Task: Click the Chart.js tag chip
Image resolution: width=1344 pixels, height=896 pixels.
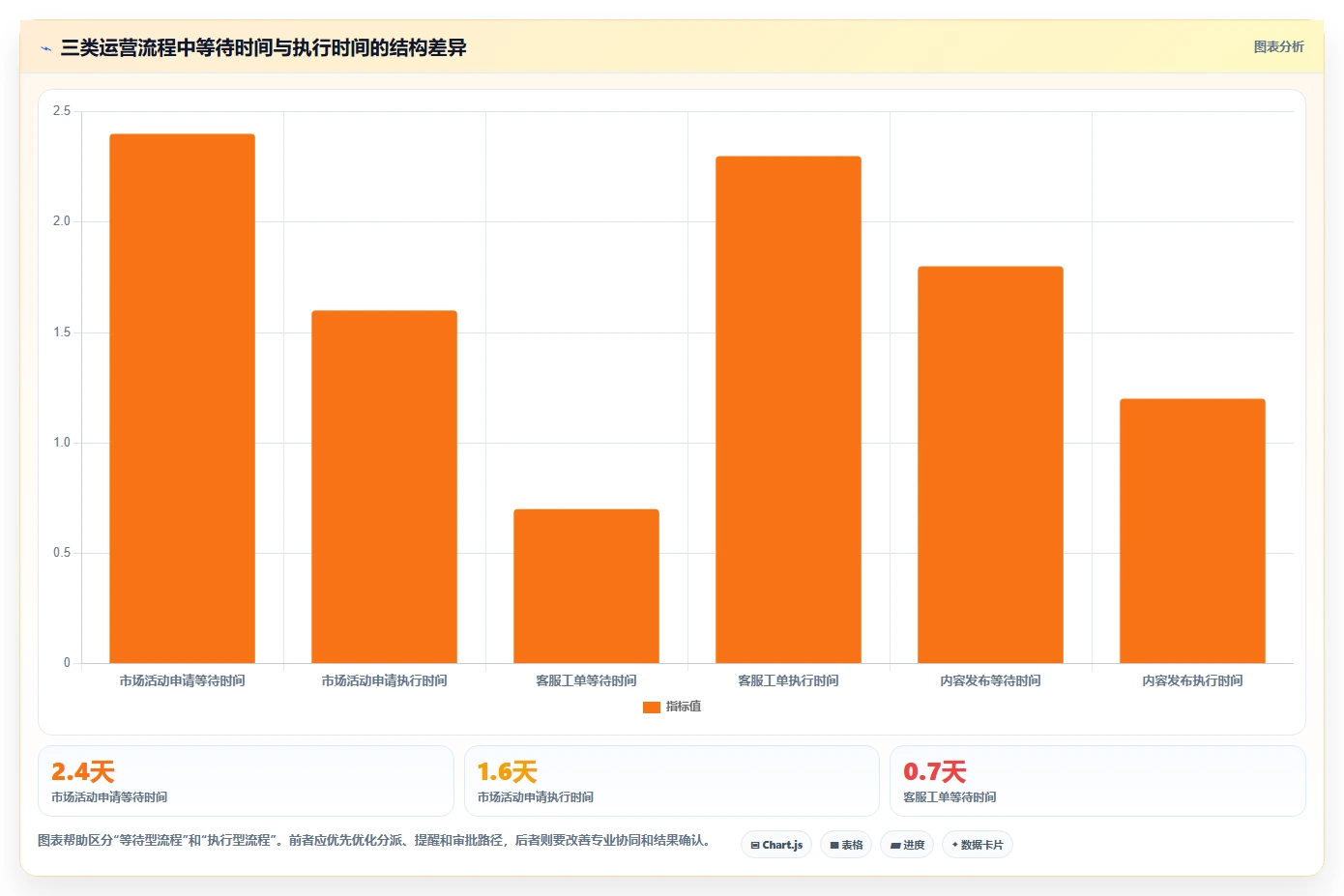Action: pyautogui.click(x=776, y=845)
